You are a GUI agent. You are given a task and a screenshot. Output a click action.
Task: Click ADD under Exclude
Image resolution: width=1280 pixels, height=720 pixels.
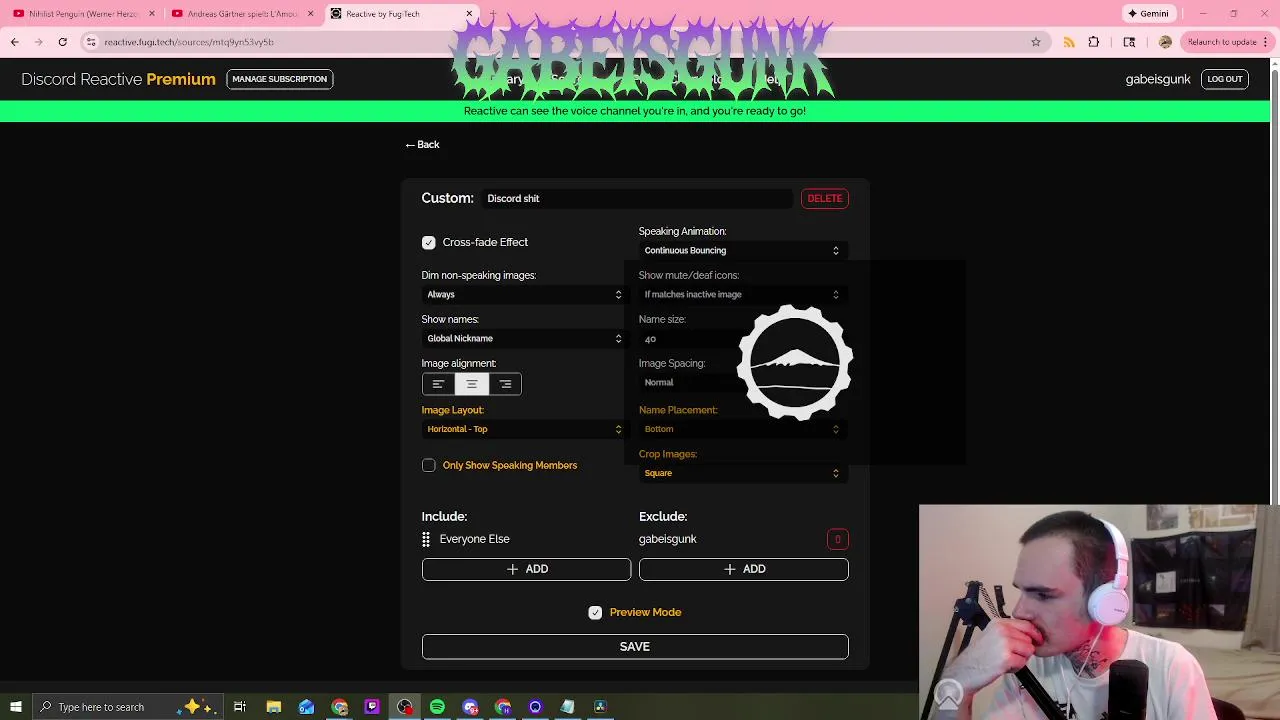pos(743,569)
